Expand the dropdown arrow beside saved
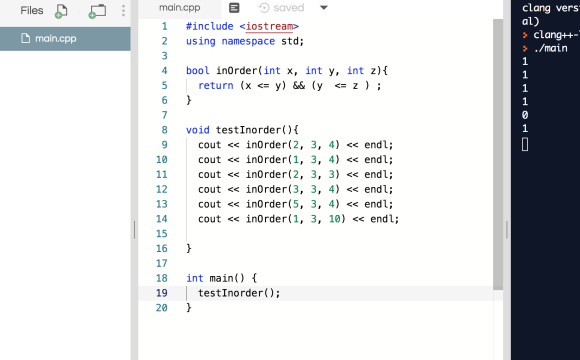The width and height of the screenshot is (580, 360). tap(324, 8)
